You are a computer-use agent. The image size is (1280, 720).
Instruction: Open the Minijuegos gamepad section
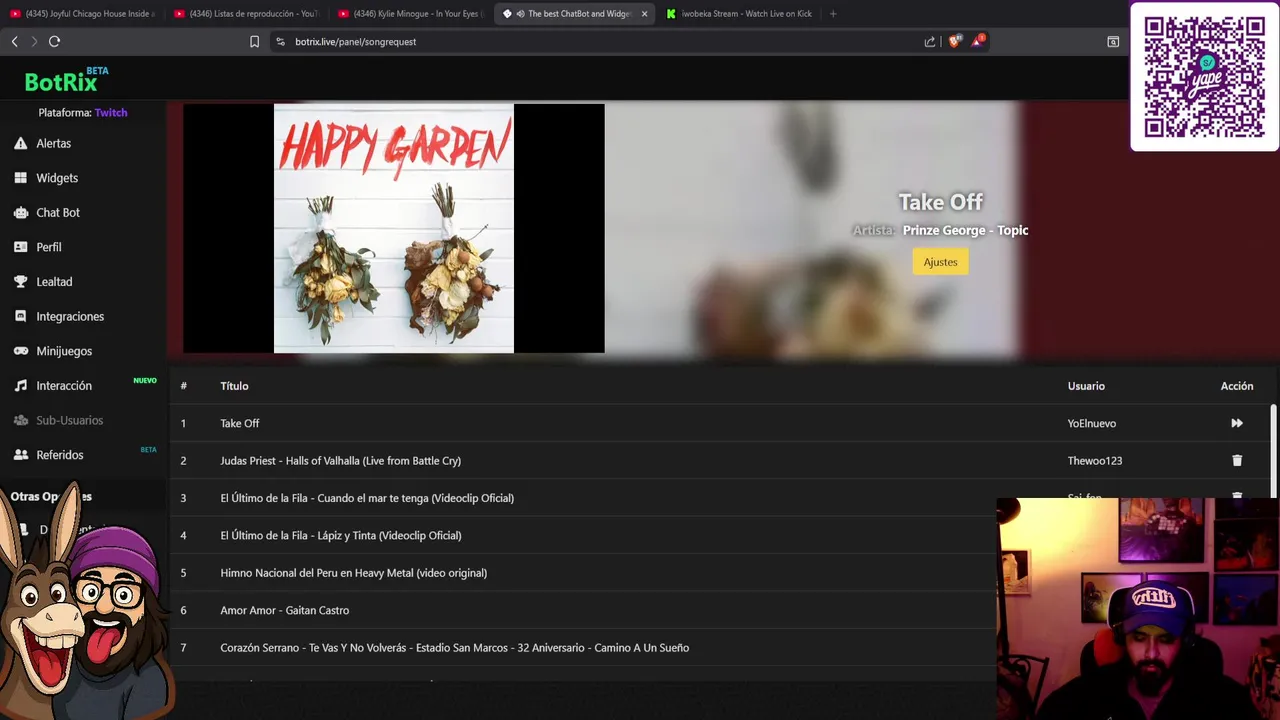coord(52,351)
